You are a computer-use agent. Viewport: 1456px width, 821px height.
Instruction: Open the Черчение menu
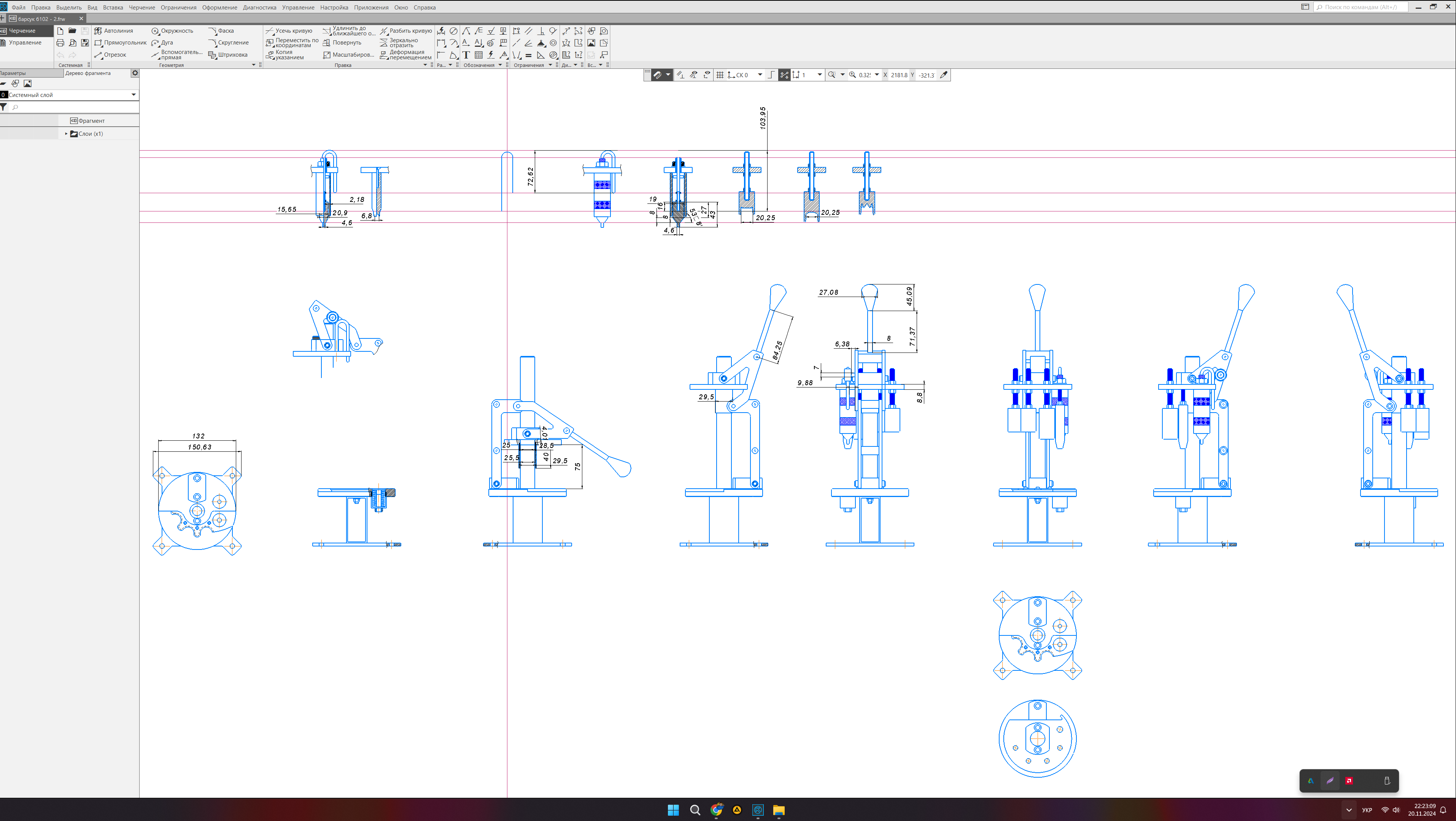[141, 7]
